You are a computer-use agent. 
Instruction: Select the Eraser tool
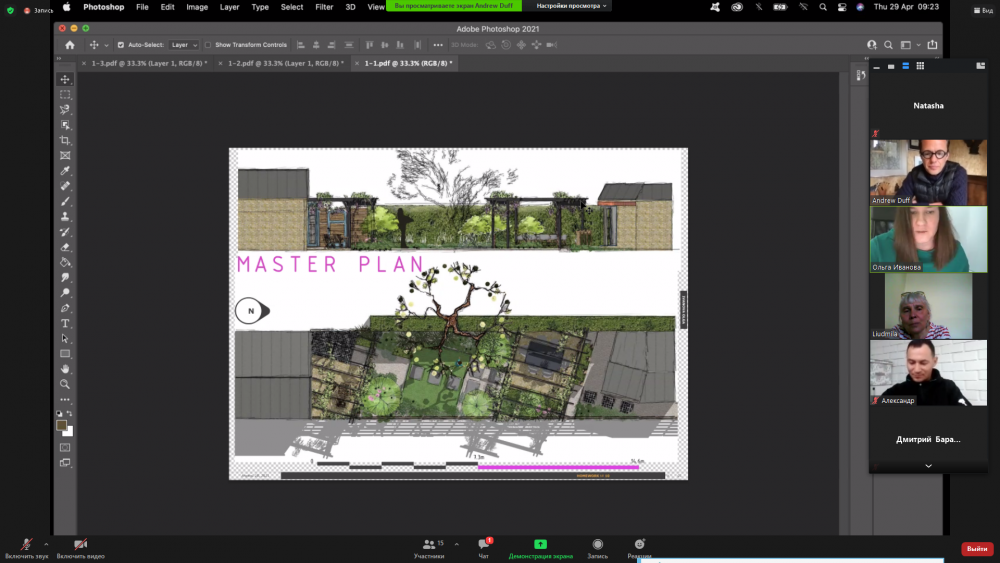tap(65, 247)
